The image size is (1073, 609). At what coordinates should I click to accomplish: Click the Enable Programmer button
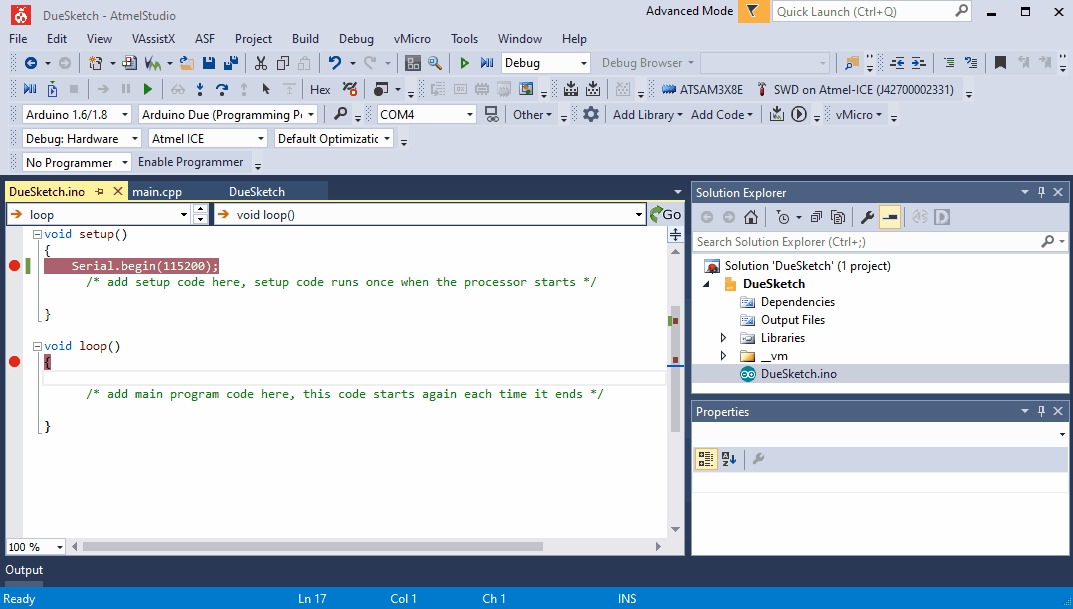pyautogui.click(x=190, y=162)
